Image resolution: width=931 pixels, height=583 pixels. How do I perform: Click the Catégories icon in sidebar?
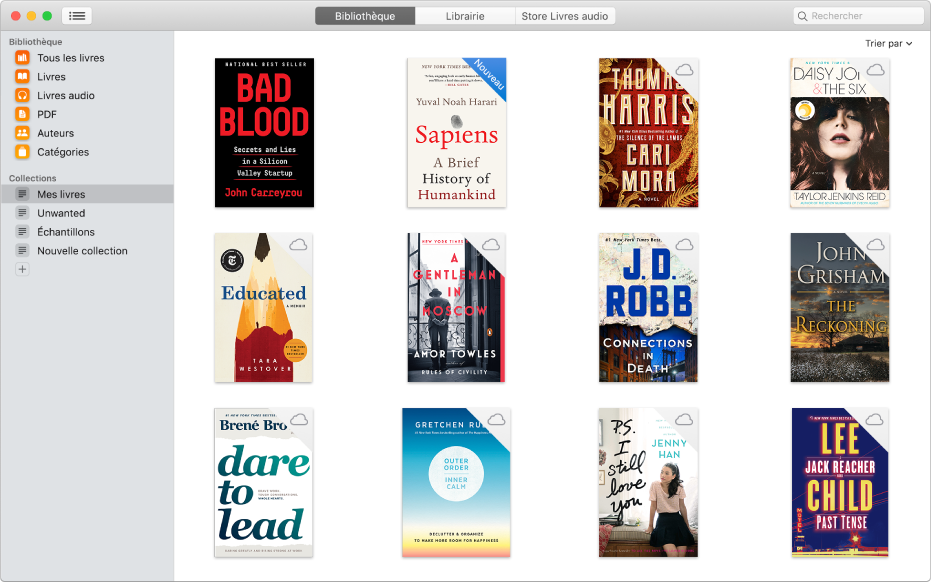pos(23,152)
